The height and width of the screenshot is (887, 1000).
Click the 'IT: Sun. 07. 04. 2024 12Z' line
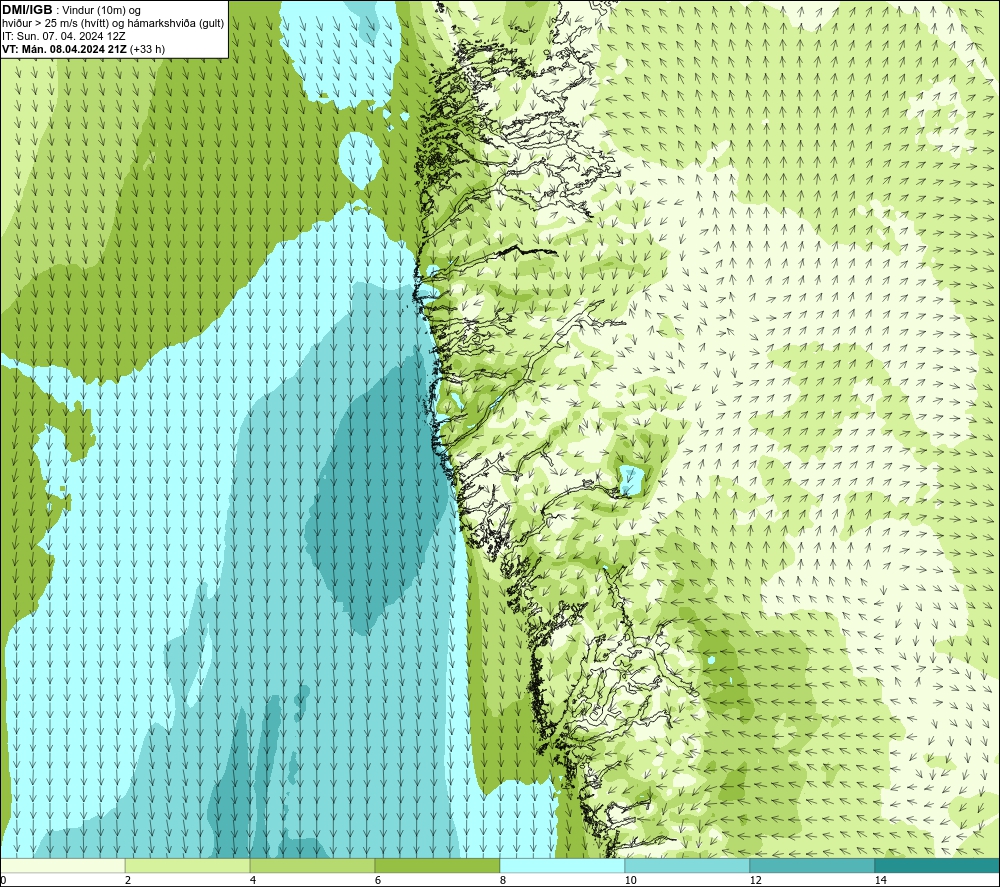(x=64, y=36)
